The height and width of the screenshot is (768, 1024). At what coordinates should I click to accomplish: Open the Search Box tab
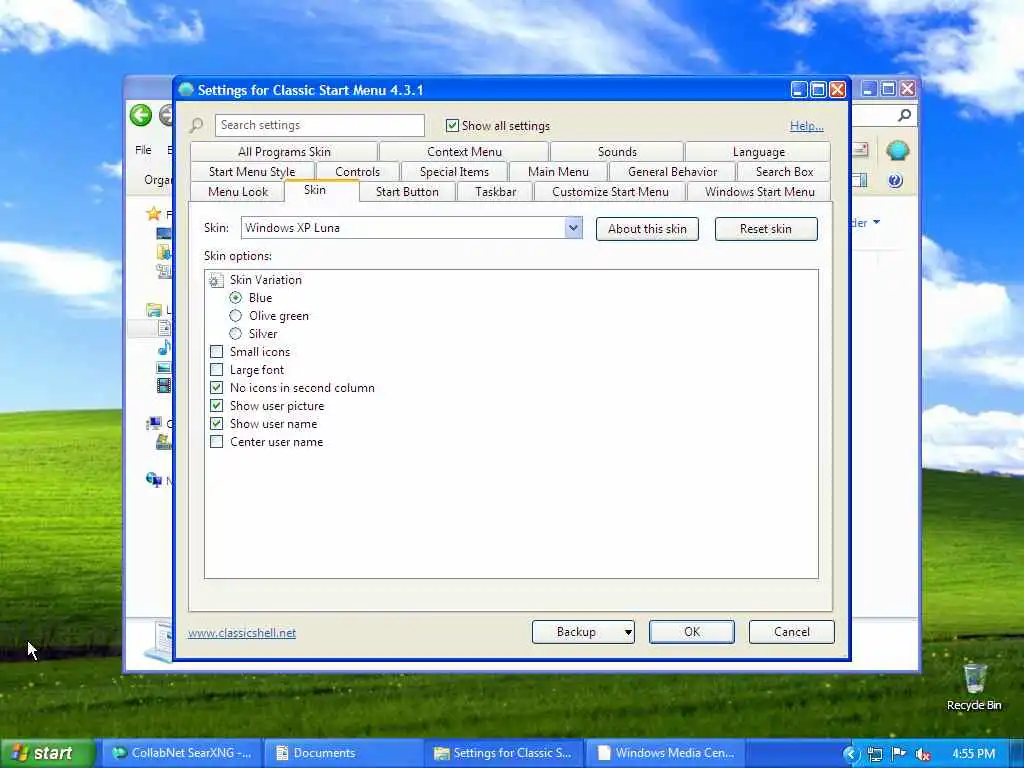coord(784,172)
